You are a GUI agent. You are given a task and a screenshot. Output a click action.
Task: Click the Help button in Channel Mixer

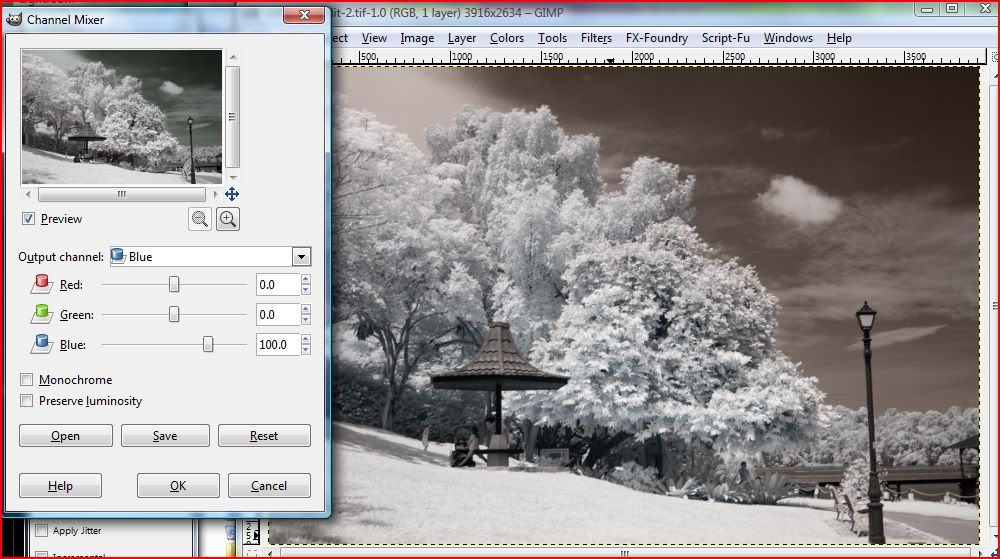click(x=60, y=486)
